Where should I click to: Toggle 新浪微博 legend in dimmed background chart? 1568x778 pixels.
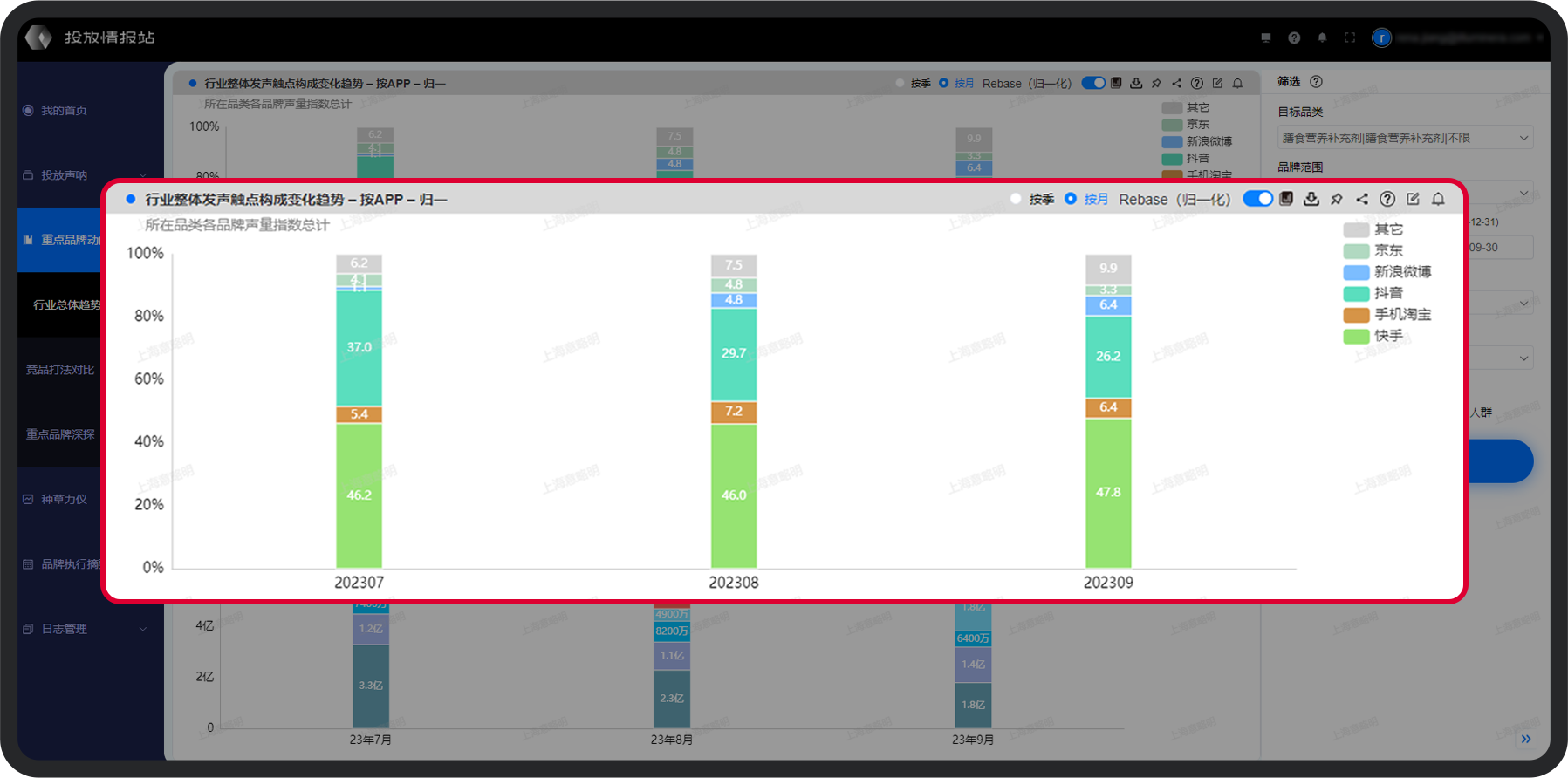click(x=1197, y=141)
